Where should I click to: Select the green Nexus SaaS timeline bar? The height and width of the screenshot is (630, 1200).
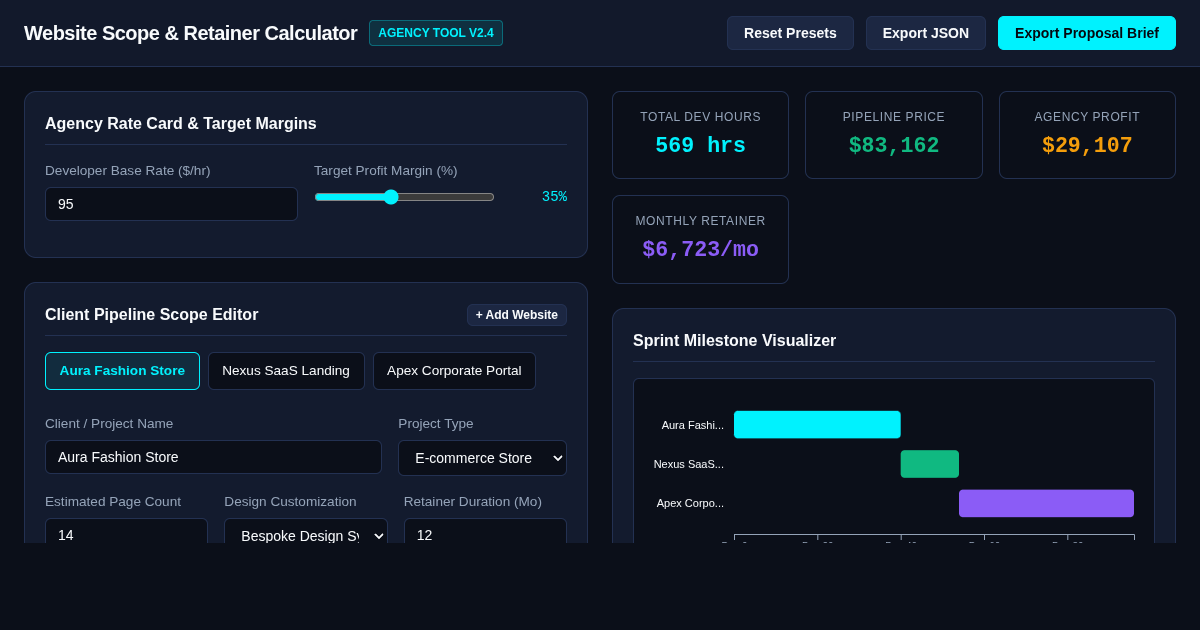(930, 464)
